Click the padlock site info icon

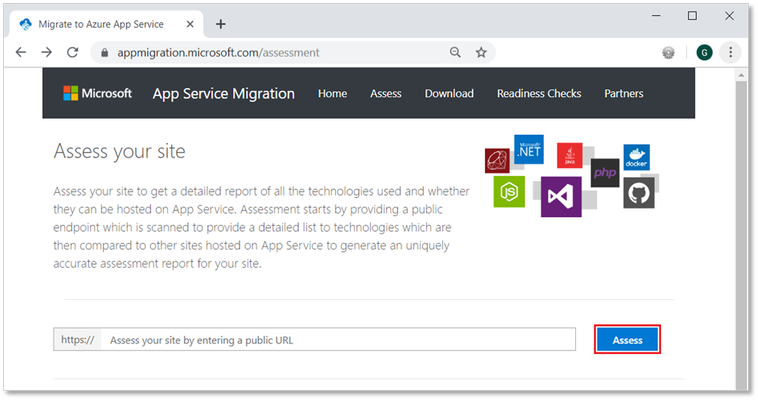point(104,53)
